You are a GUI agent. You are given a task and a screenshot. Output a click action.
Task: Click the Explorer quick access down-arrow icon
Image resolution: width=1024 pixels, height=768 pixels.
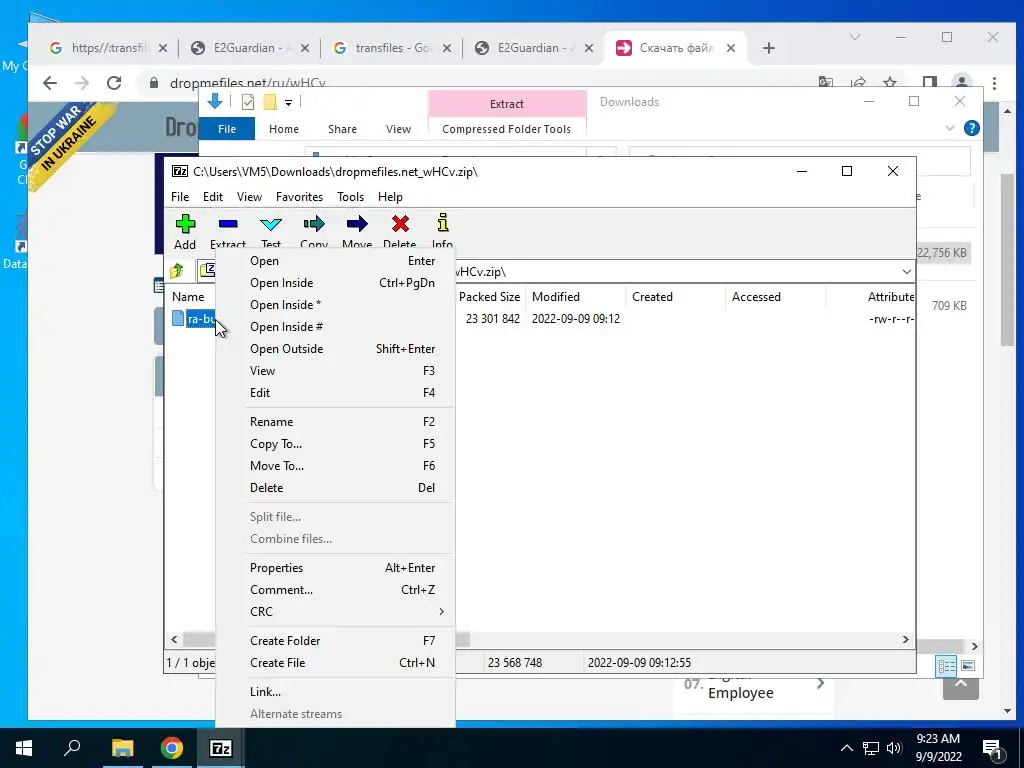pos(215,101)
